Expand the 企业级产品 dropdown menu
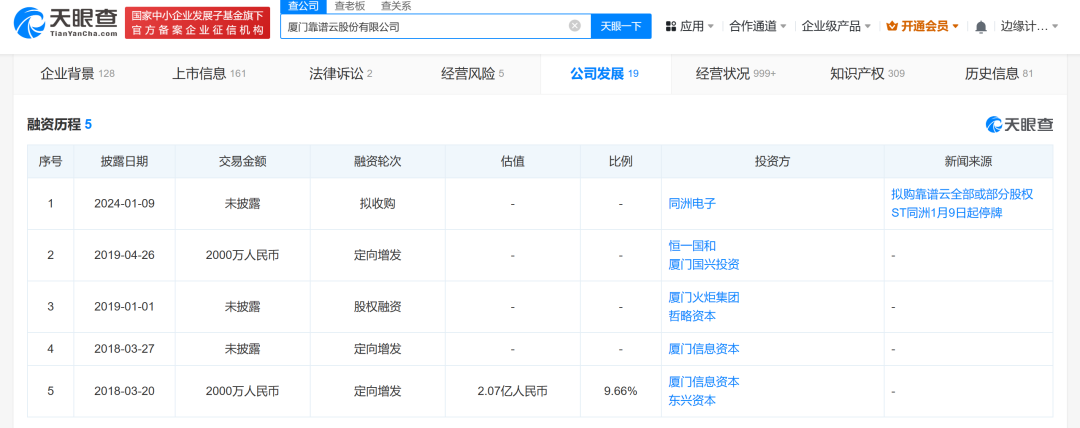Image resolution: width=1080 pixels, height=428 pixels. pyautogui.click(x=836, y=26)
